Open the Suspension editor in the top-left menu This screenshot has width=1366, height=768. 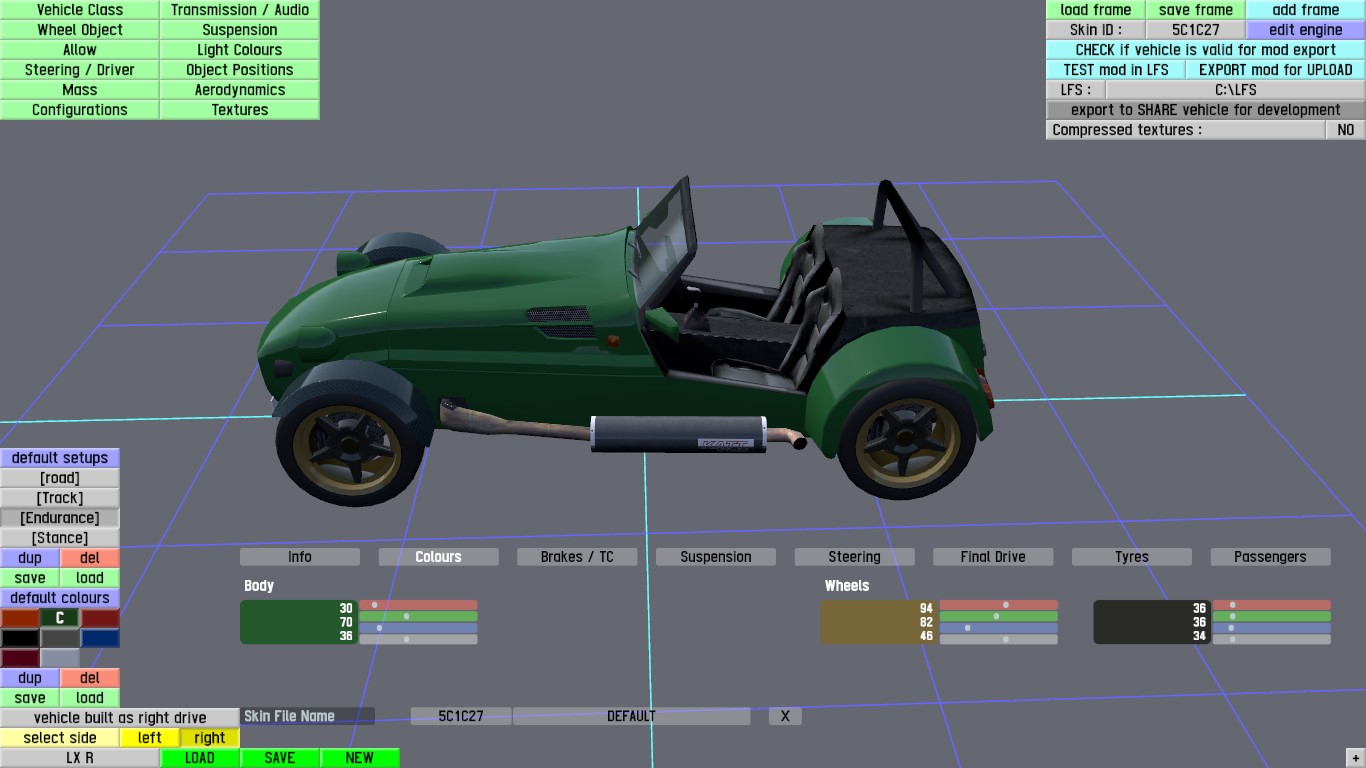click(240, 30)
